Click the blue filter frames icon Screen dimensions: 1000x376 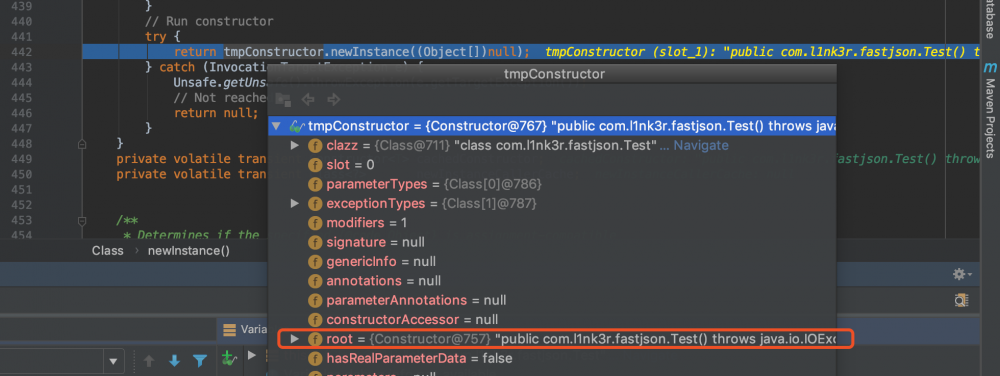(x=200, y=361)
